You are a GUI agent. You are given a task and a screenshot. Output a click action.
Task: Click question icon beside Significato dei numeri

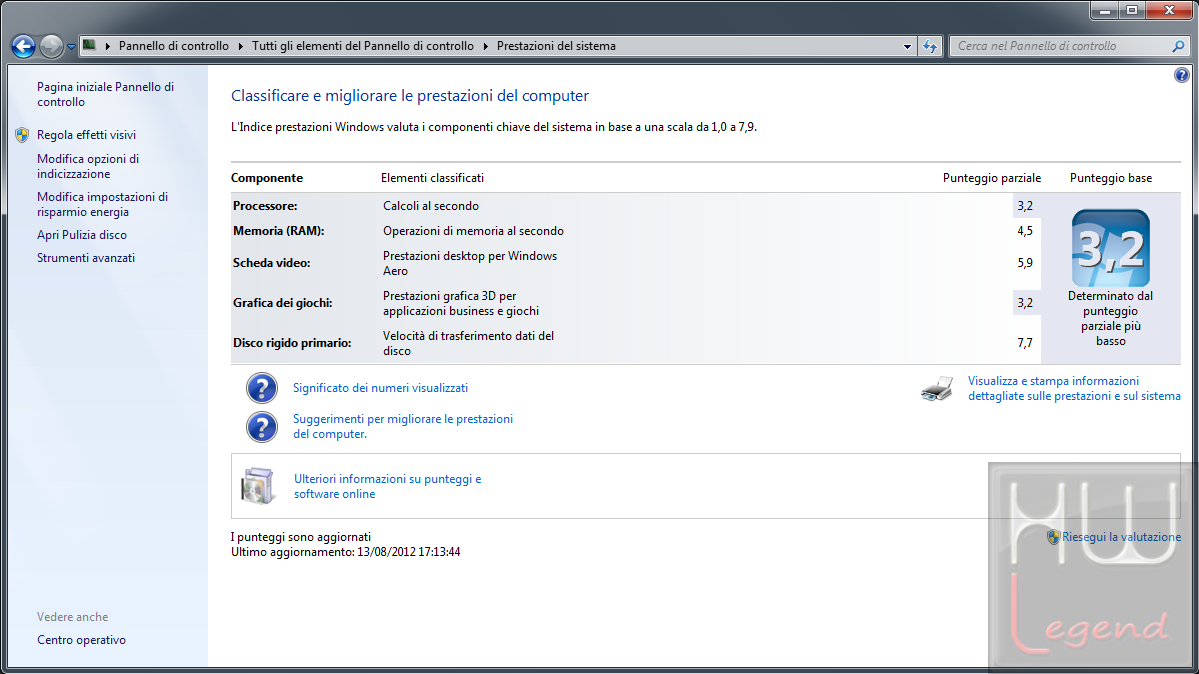(262, 388)
